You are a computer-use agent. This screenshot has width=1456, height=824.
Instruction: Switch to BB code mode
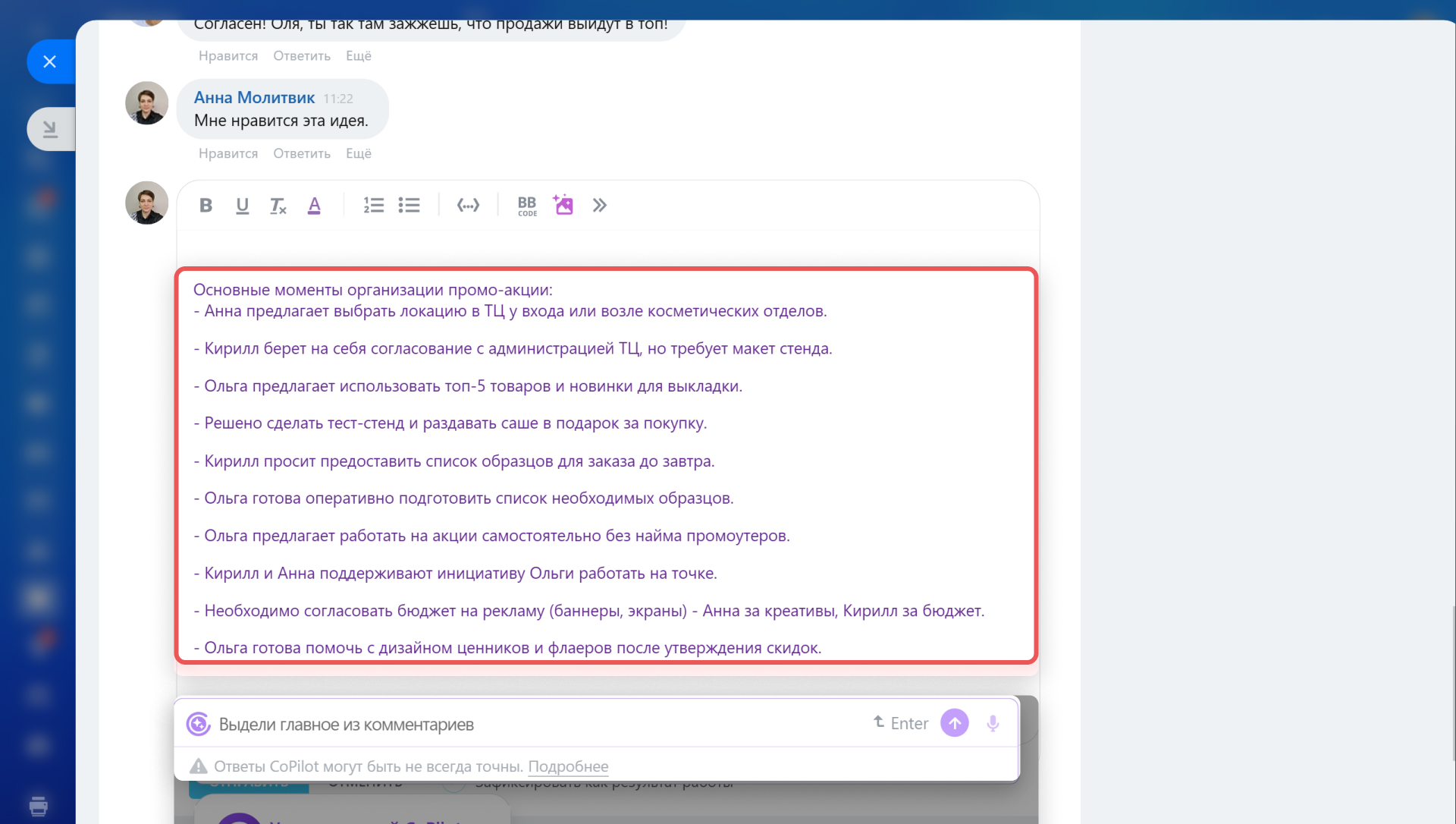527,205
